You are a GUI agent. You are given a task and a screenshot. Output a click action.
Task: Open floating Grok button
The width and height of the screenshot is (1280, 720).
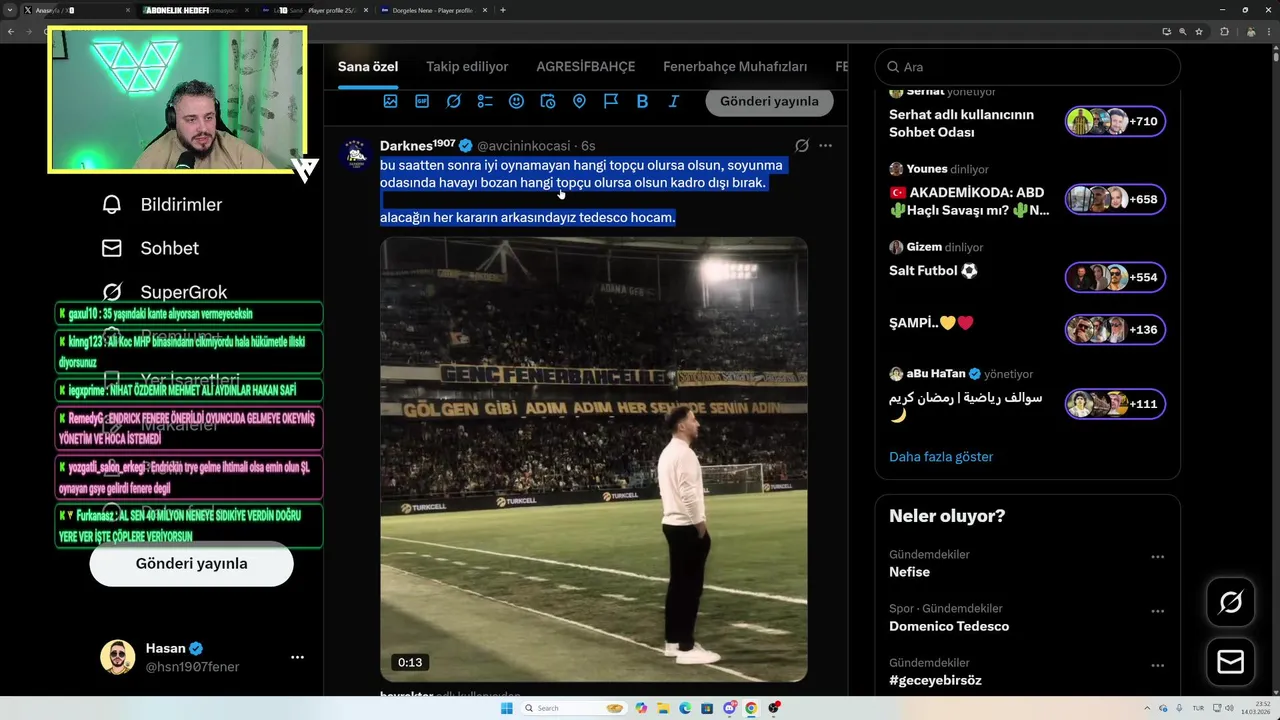click(x=1231, y=602)
